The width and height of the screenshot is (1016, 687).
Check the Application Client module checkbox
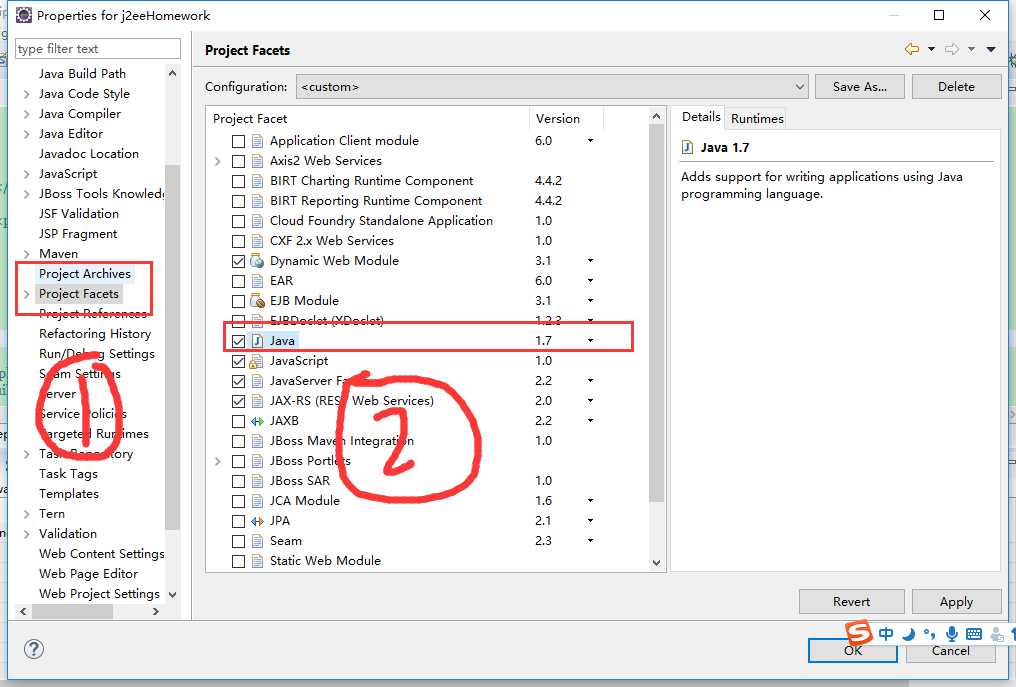tap(238, 141)
